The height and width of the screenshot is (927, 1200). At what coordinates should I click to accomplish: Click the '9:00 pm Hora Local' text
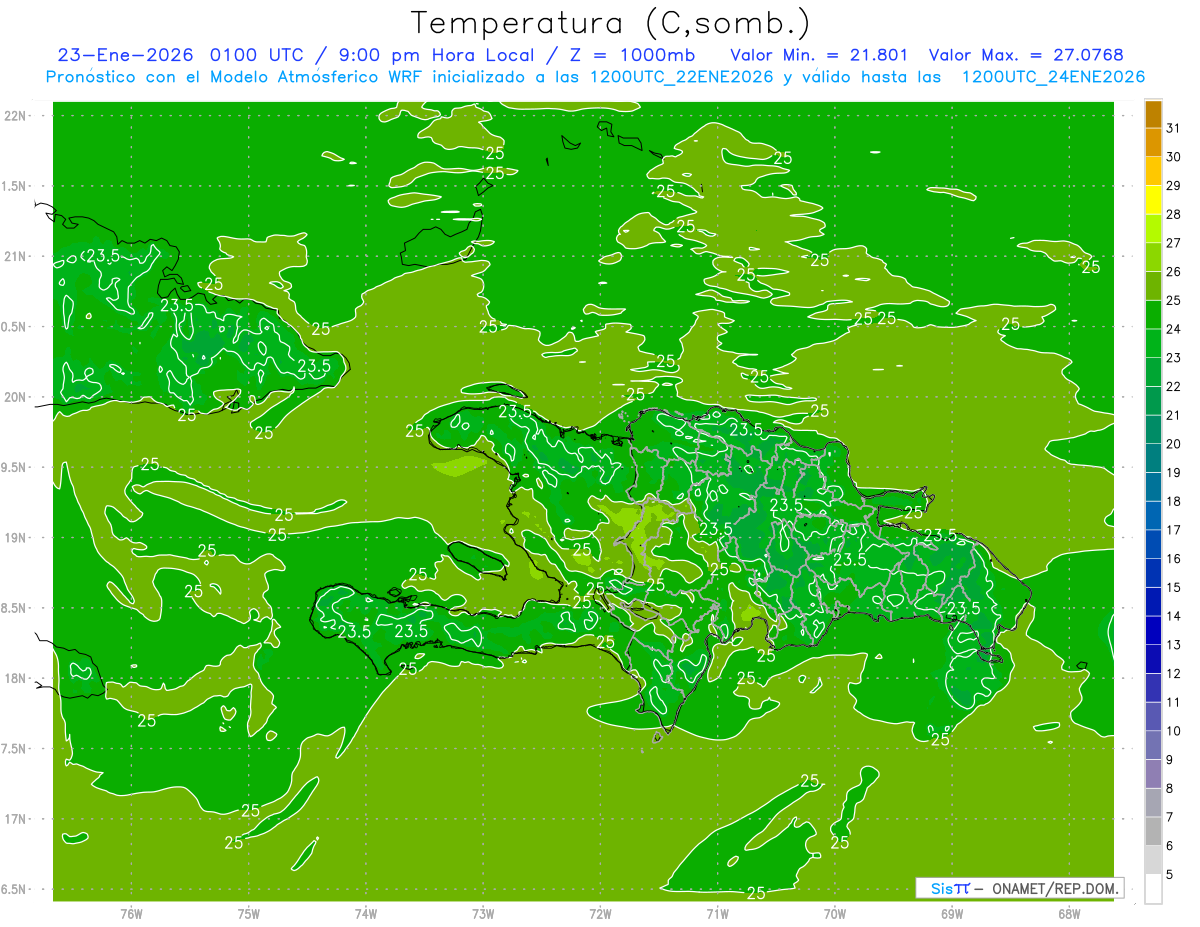[437, 54]
